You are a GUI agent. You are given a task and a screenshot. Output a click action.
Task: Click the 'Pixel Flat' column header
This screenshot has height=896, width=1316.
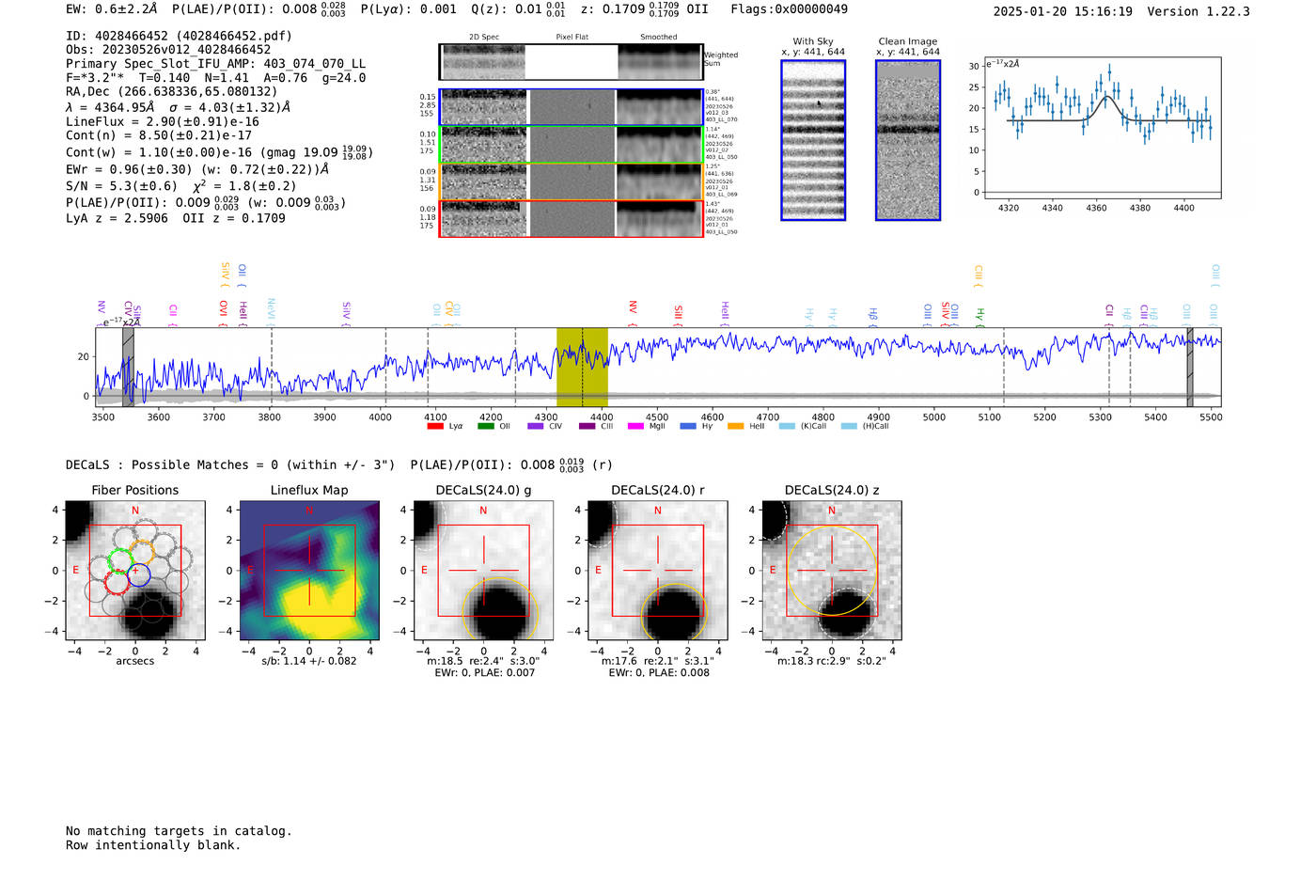[572, 38]
